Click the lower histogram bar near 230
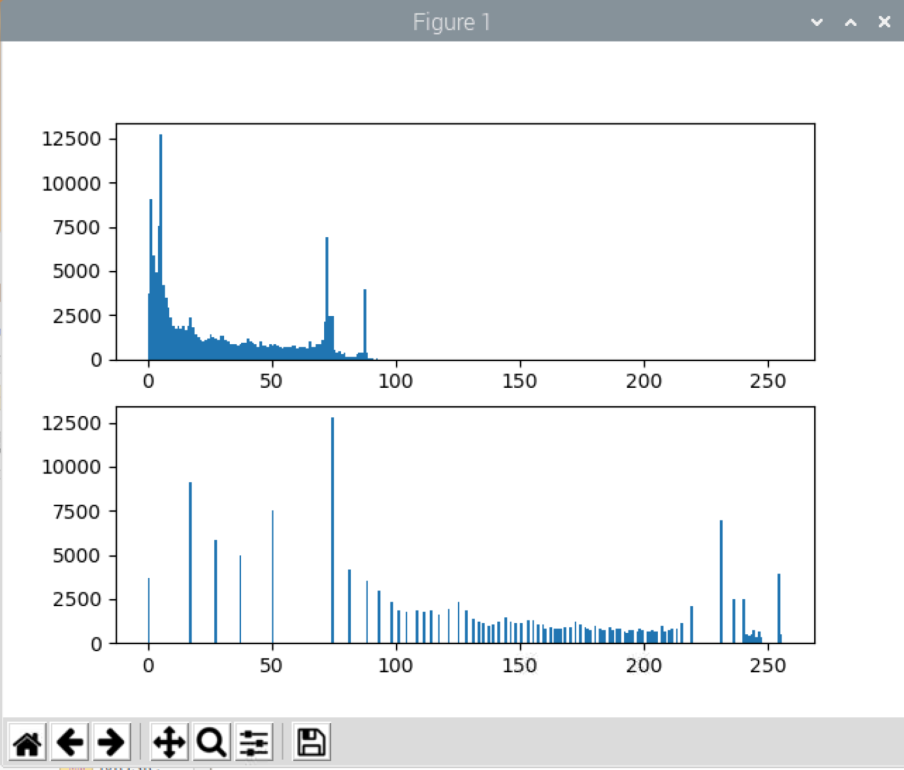The image size is (904, 770). click(x=721, y=582)
